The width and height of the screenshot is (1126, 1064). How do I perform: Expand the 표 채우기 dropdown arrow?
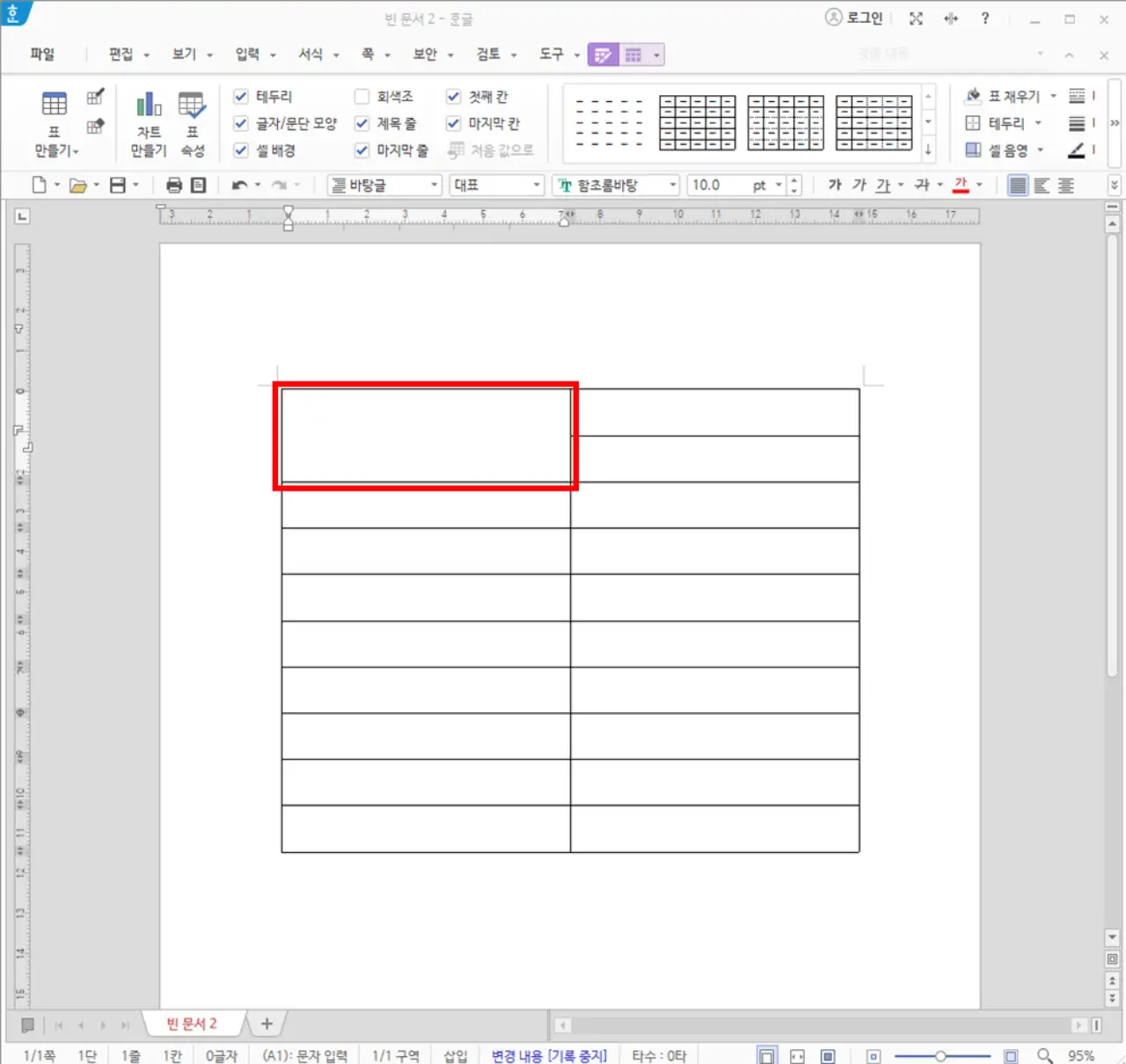click(x=1053, y=96)
